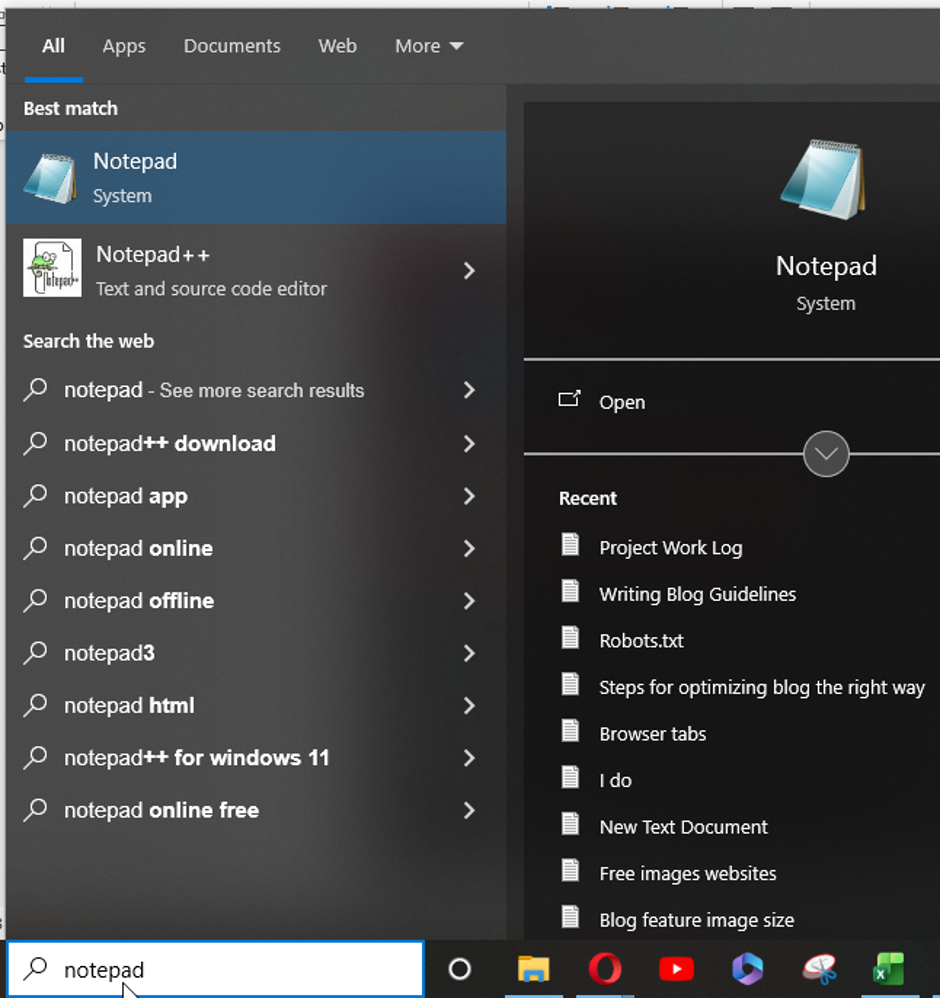Expand the Notepad++ result arrow
This screenshot has height=998, width=940.
[469, 271]
